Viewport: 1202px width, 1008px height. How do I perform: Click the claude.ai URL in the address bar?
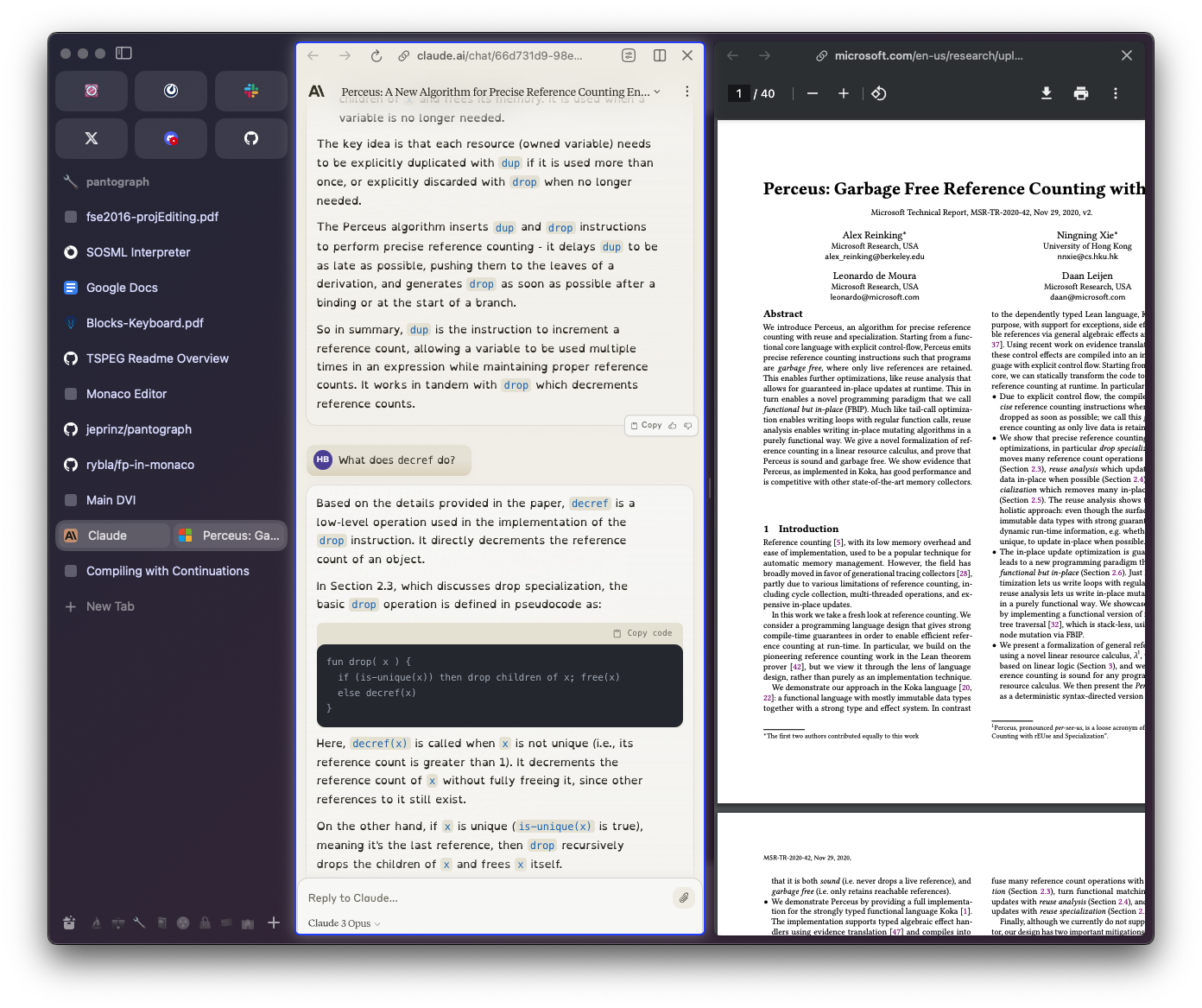[499, 55]
